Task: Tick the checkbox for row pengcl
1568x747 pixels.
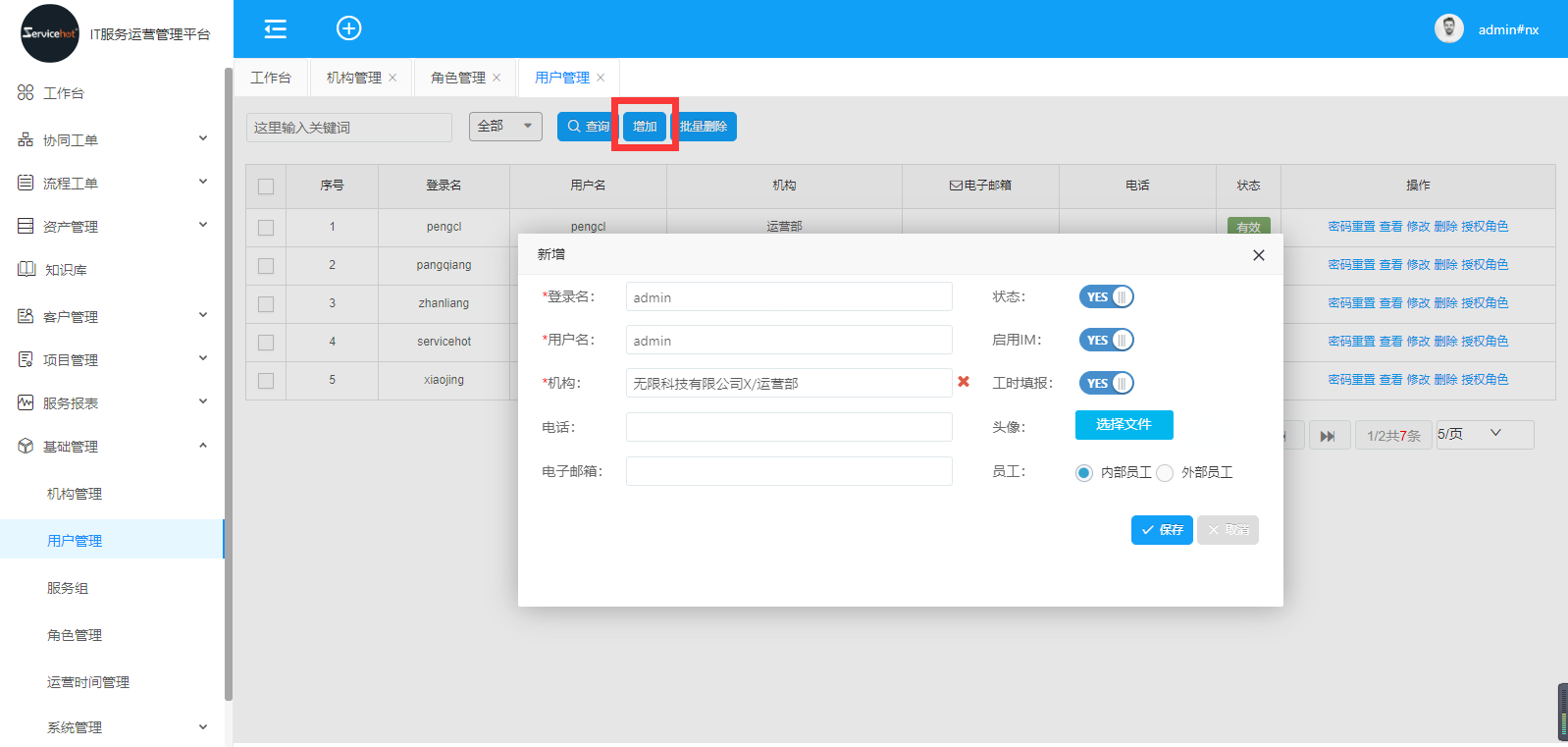Action: tap(266, 228)
